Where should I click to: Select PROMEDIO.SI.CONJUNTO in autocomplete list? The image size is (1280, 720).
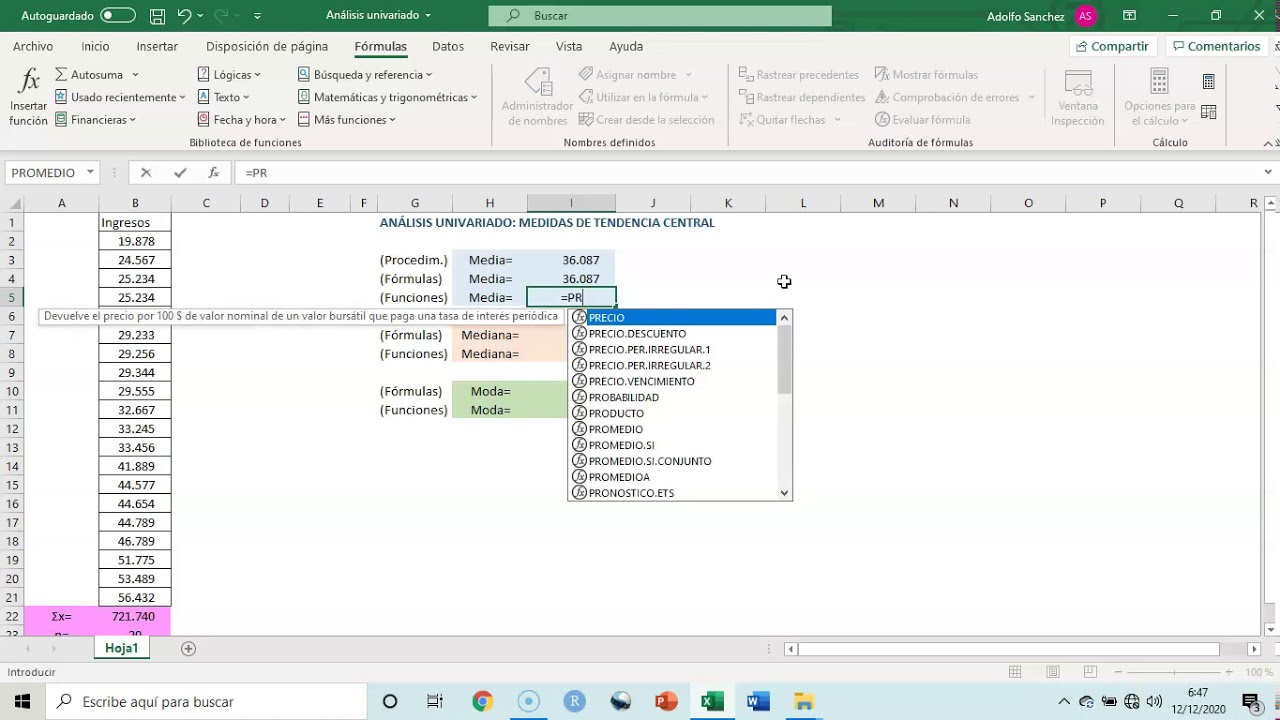(673, 462)
